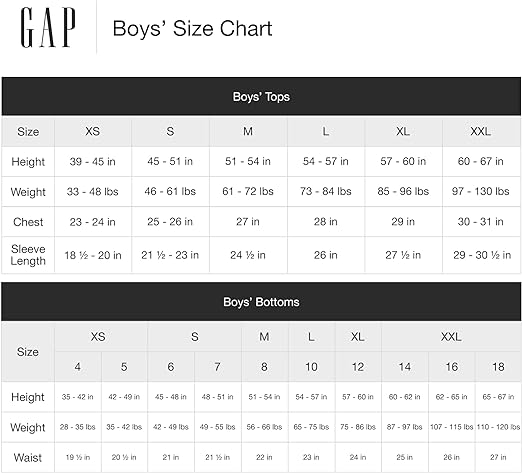
Task: Click the Waist row label
Action: (28, 457)
